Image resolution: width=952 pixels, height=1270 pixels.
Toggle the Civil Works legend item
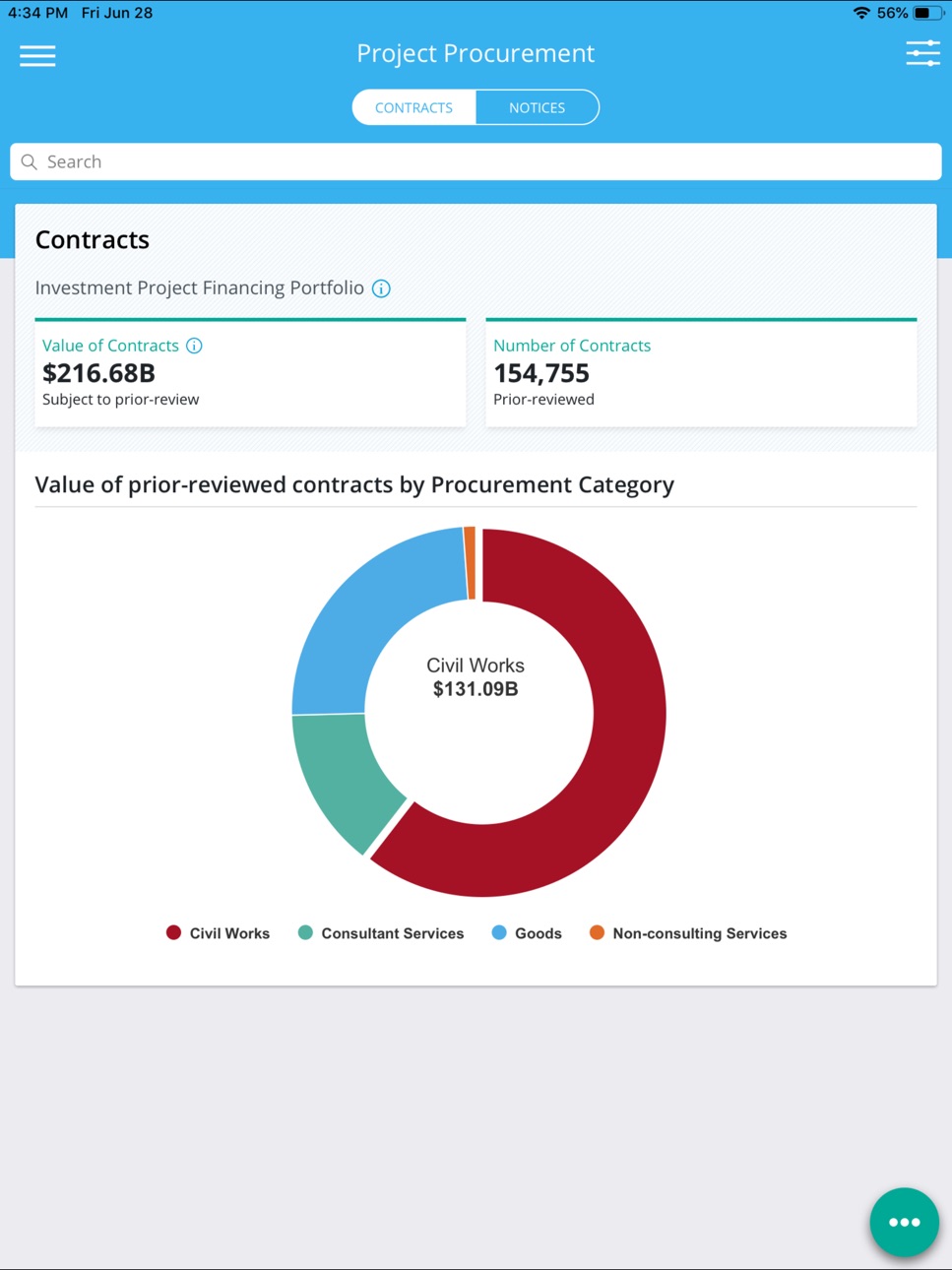pyautogui.click(x=219, y=933)
